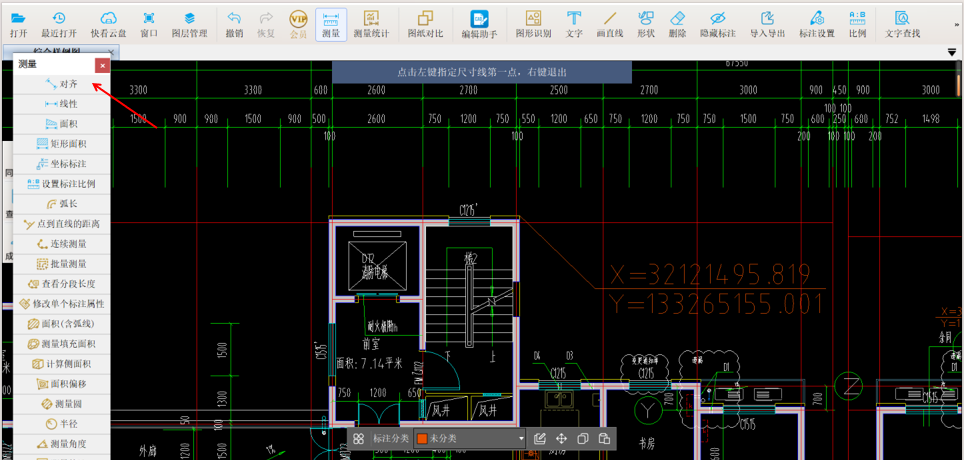Click the X=32121495.819 coordinate label
This screenshot has height=460, width=964.
[709, 274]
